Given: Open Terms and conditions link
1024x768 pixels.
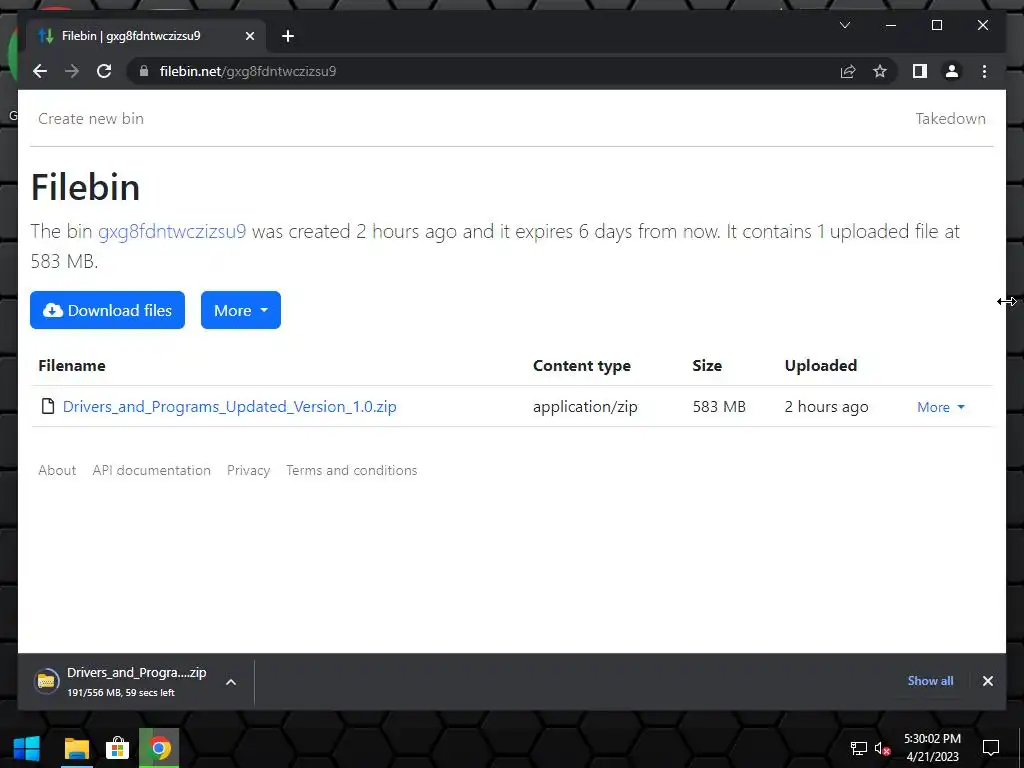Looking at the screenshot, I should coord(351,470).
